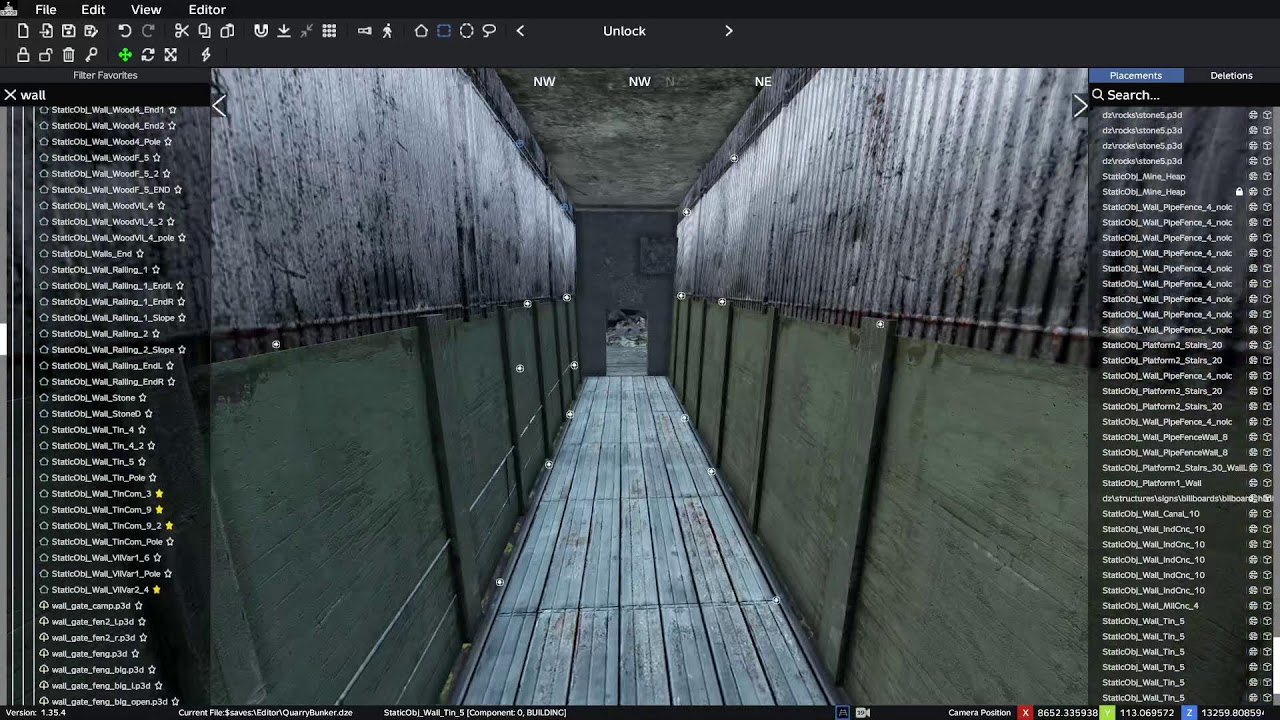Screen dimensions: 1280x720
Task: Open the File menu
Action: point(46,9)
